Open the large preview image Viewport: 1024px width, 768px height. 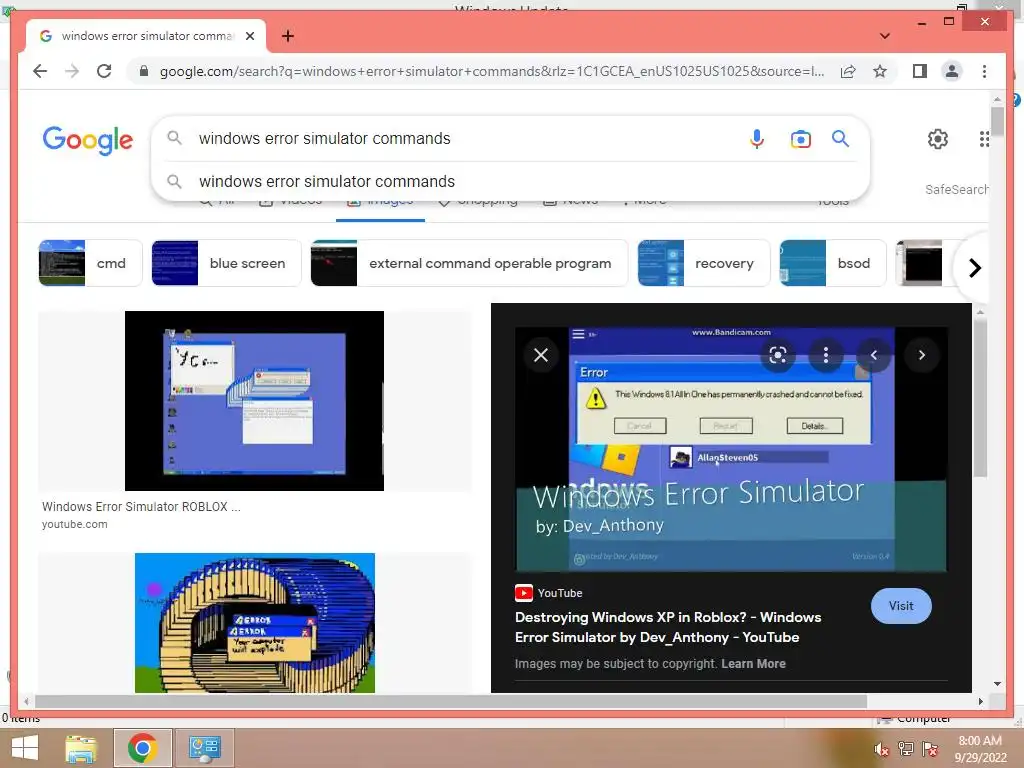(731, 449)
